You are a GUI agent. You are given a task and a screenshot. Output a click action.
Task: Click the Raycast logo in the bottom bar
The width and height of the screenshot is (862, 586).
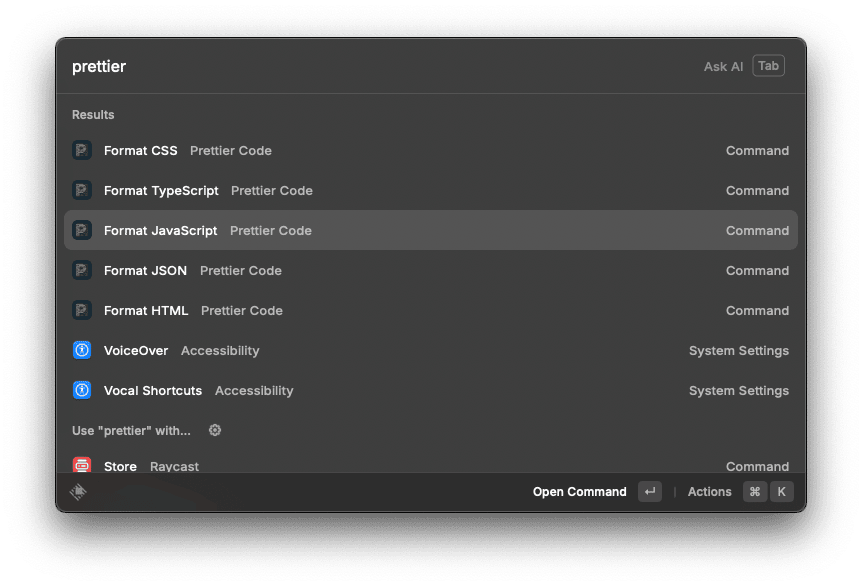click(78, 491)
